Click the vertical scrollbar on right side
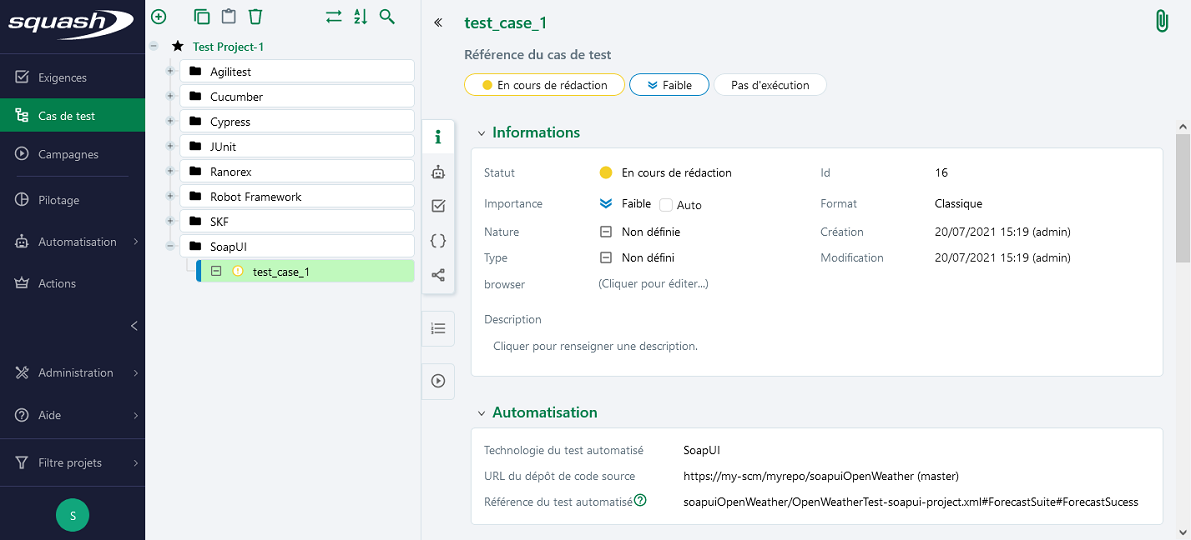Screen dimensions: 1191x540 point(1183,200)
